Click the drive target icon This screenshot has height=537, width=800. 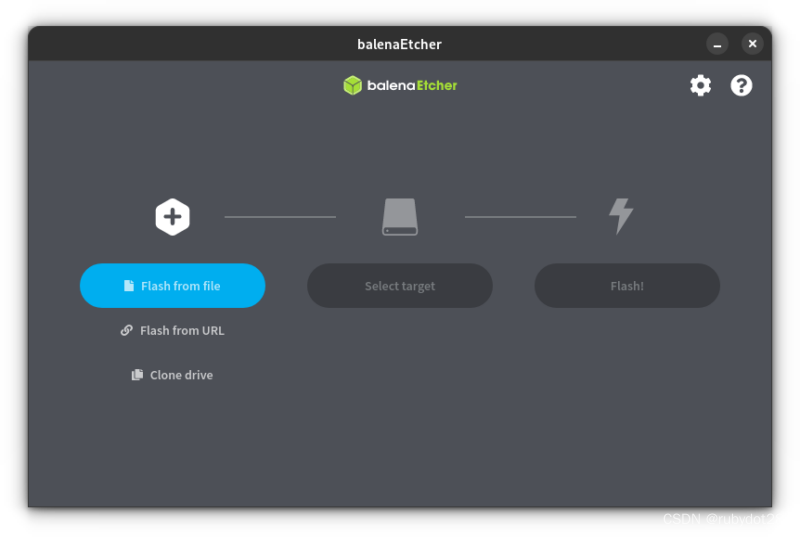[x=400, y=217]
